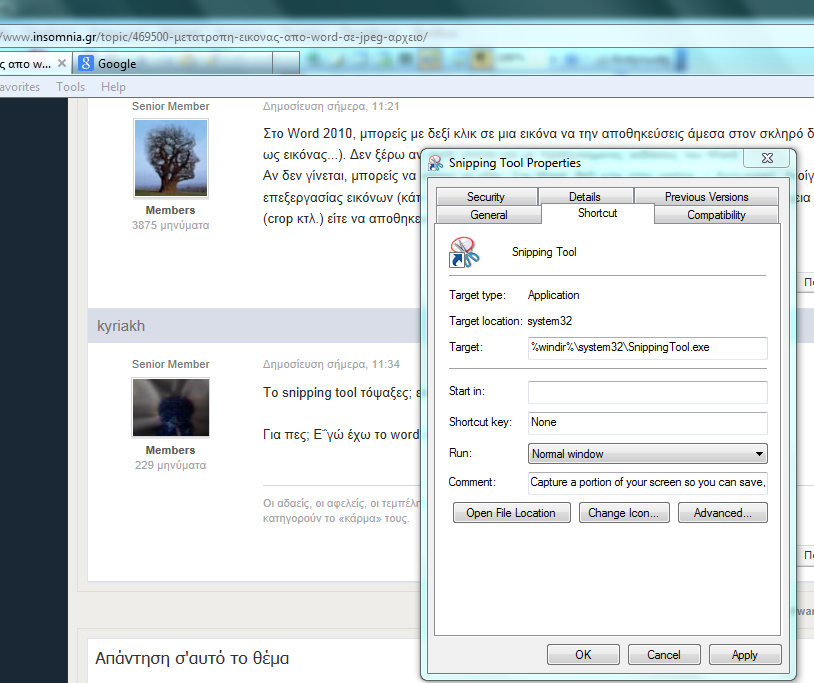Select the General tab
814x683 pixels.
(x=489, y=214)
